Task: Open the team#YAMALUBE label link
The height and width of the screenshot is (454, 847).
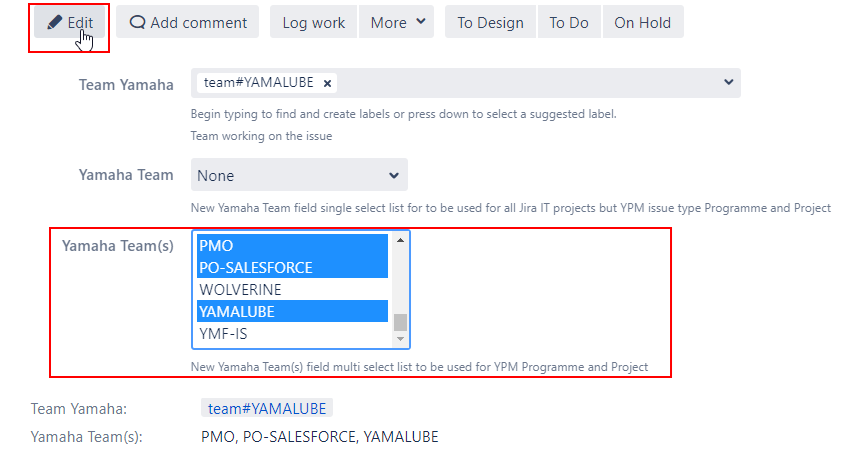Action: pyautogui.click(x=267, y=408)
